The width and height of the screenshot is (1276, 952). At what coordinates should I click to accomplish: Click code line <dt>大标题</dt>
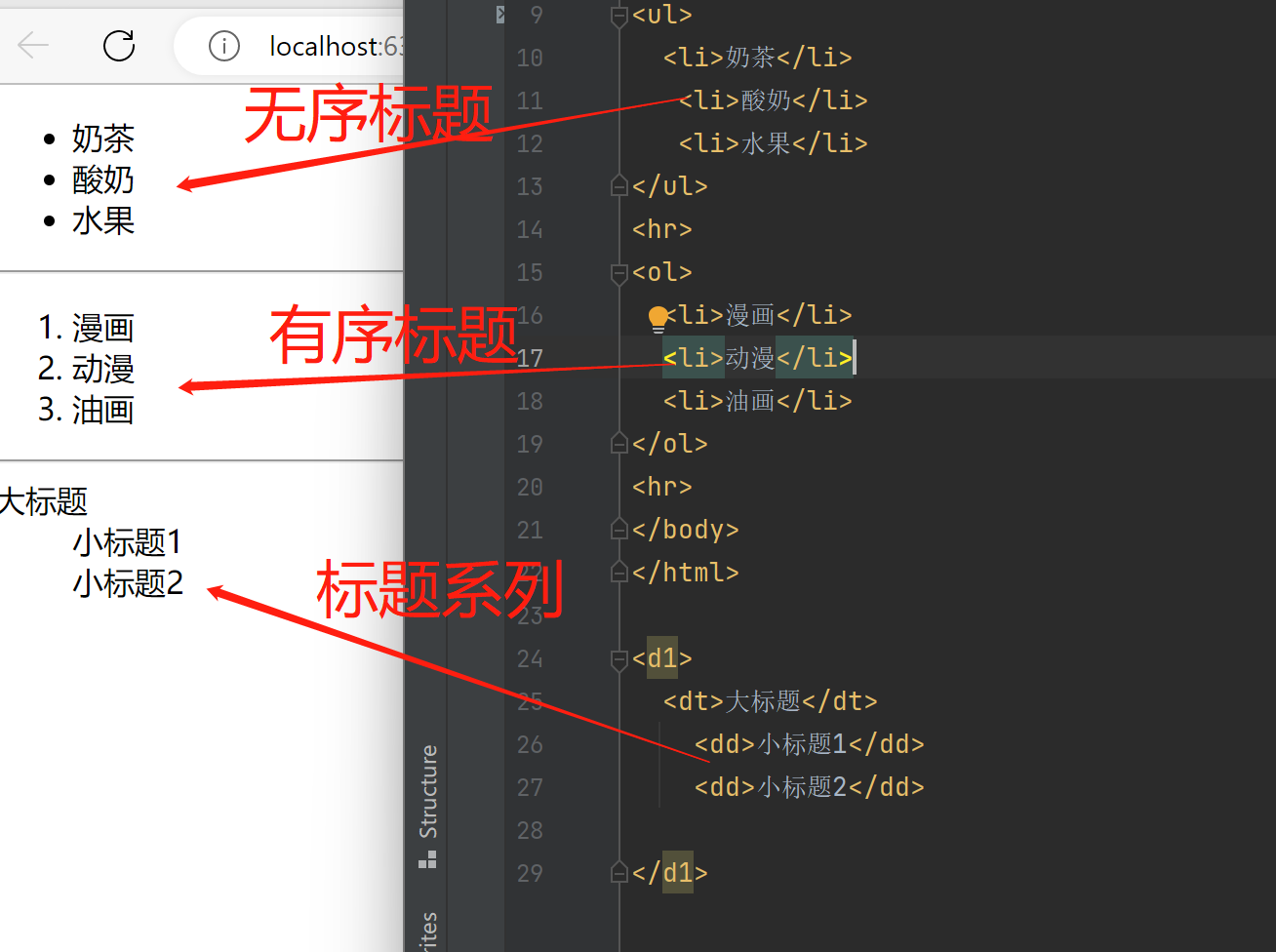tap(771, 701)
